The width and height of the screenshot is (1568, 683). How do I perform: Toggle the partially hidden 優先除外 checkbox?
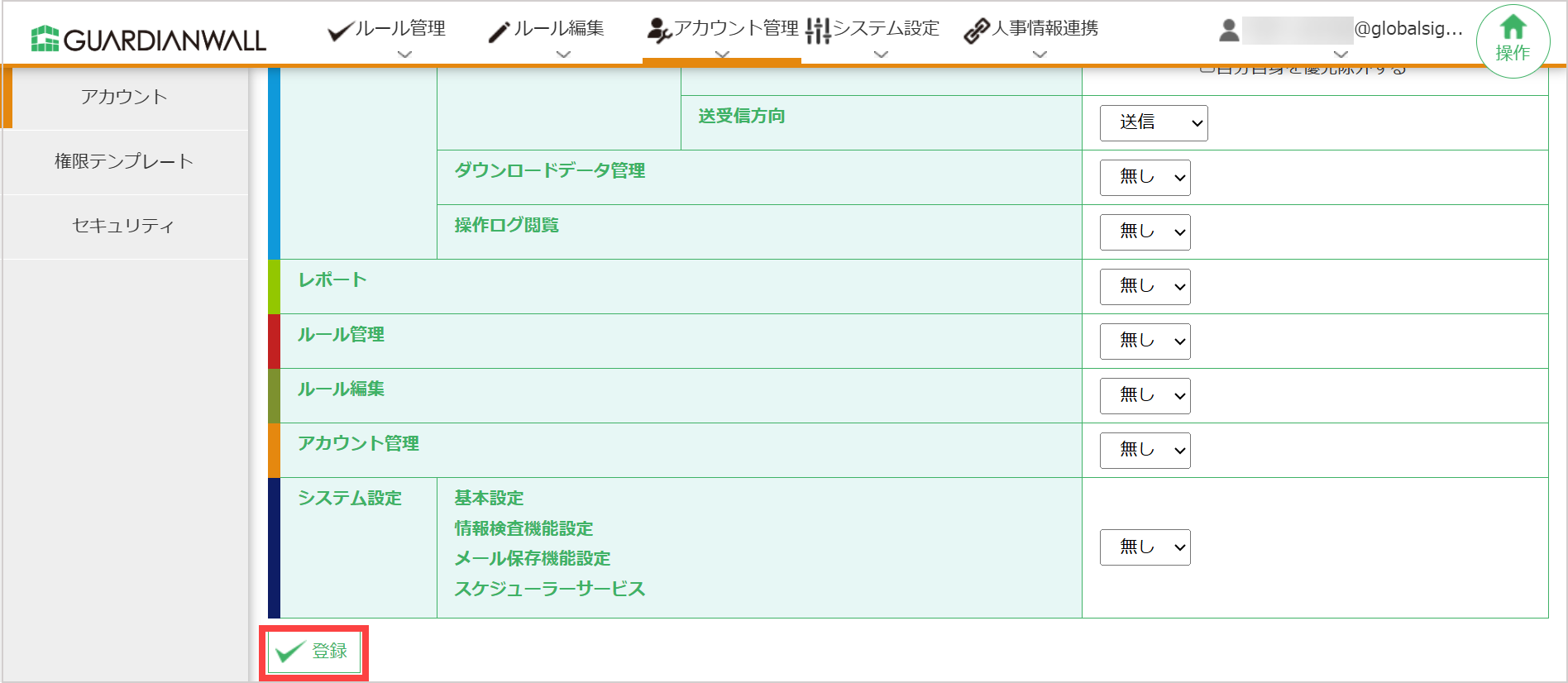pyautogui.click(x=1207, y=69)
